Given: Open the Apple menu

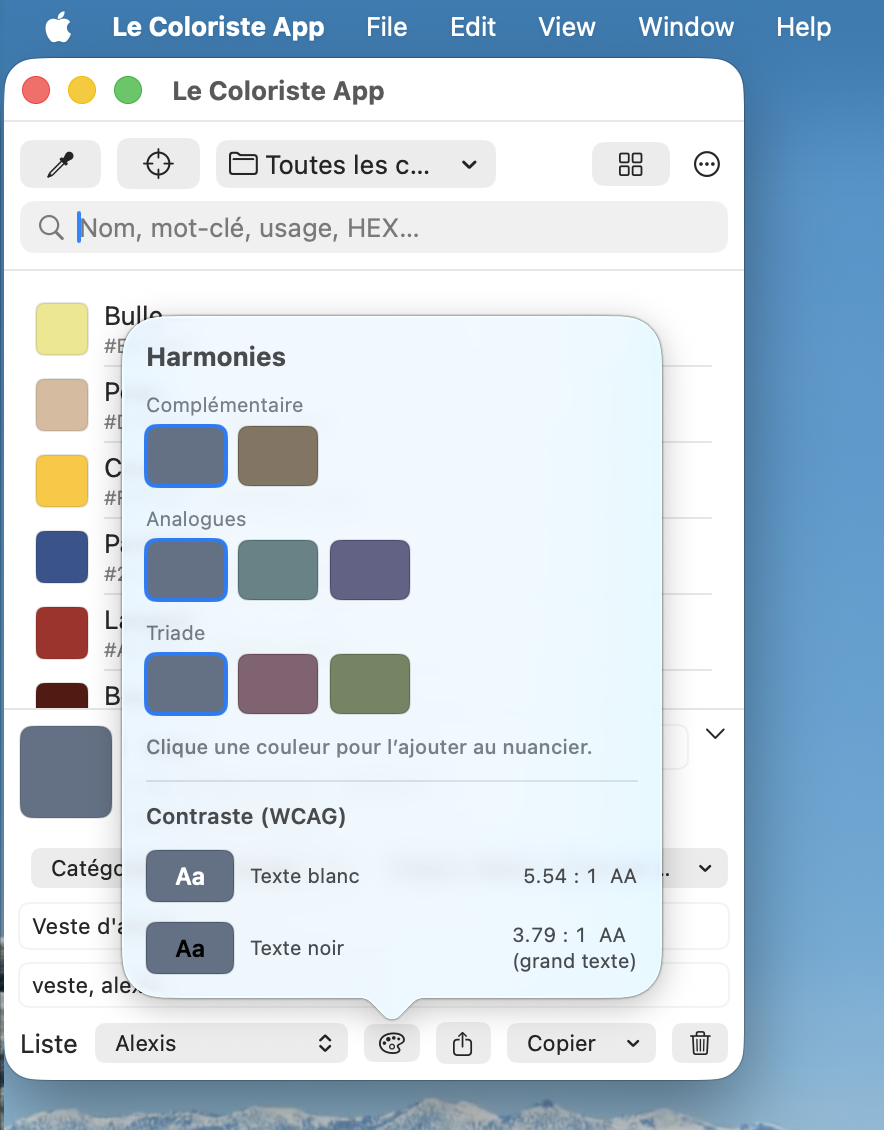Looking at the screenshot, I should [58, 28].
